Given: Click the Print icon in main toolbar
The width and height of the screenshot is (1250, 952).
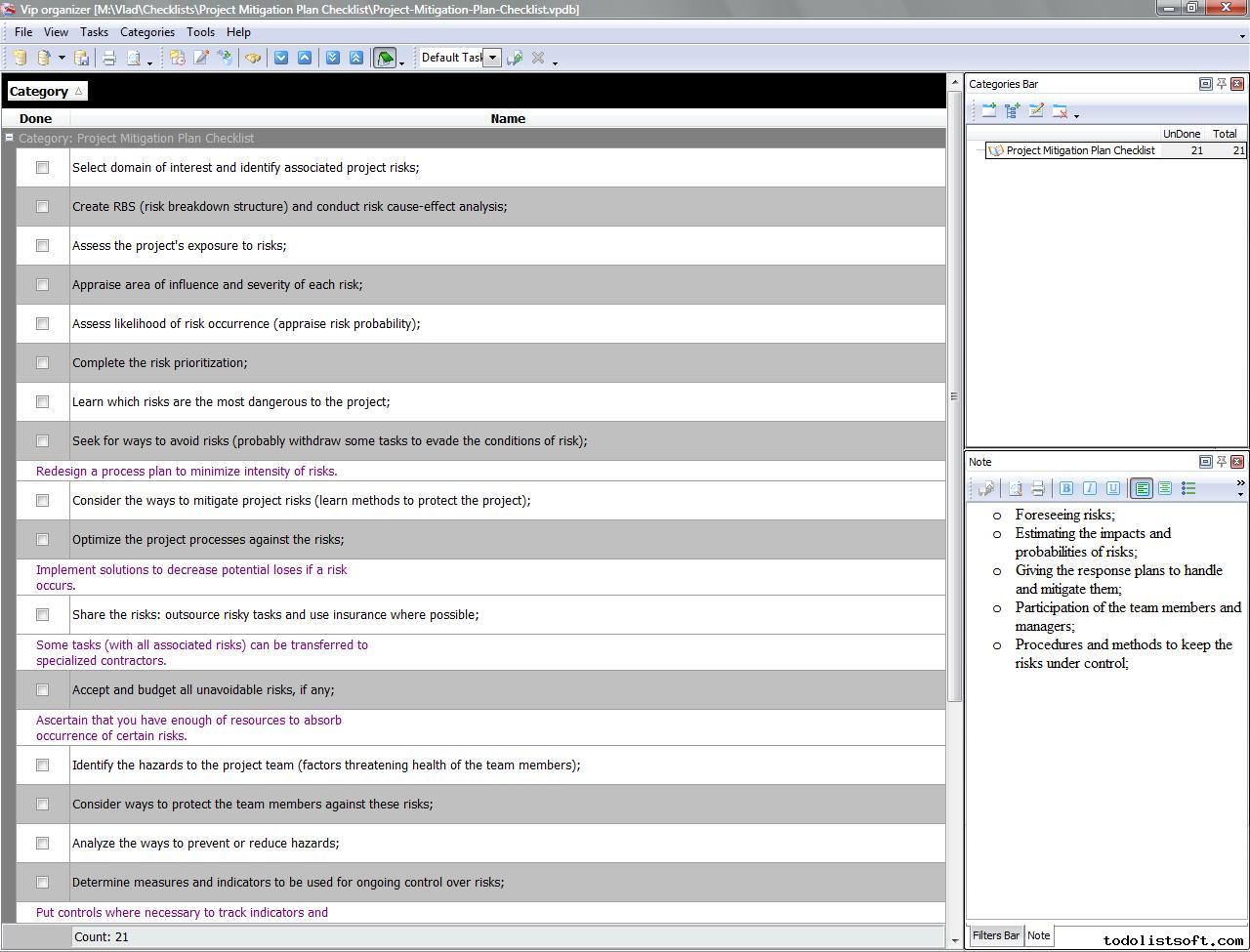Looking at the screenshot, I should click(x=109, y=58).
